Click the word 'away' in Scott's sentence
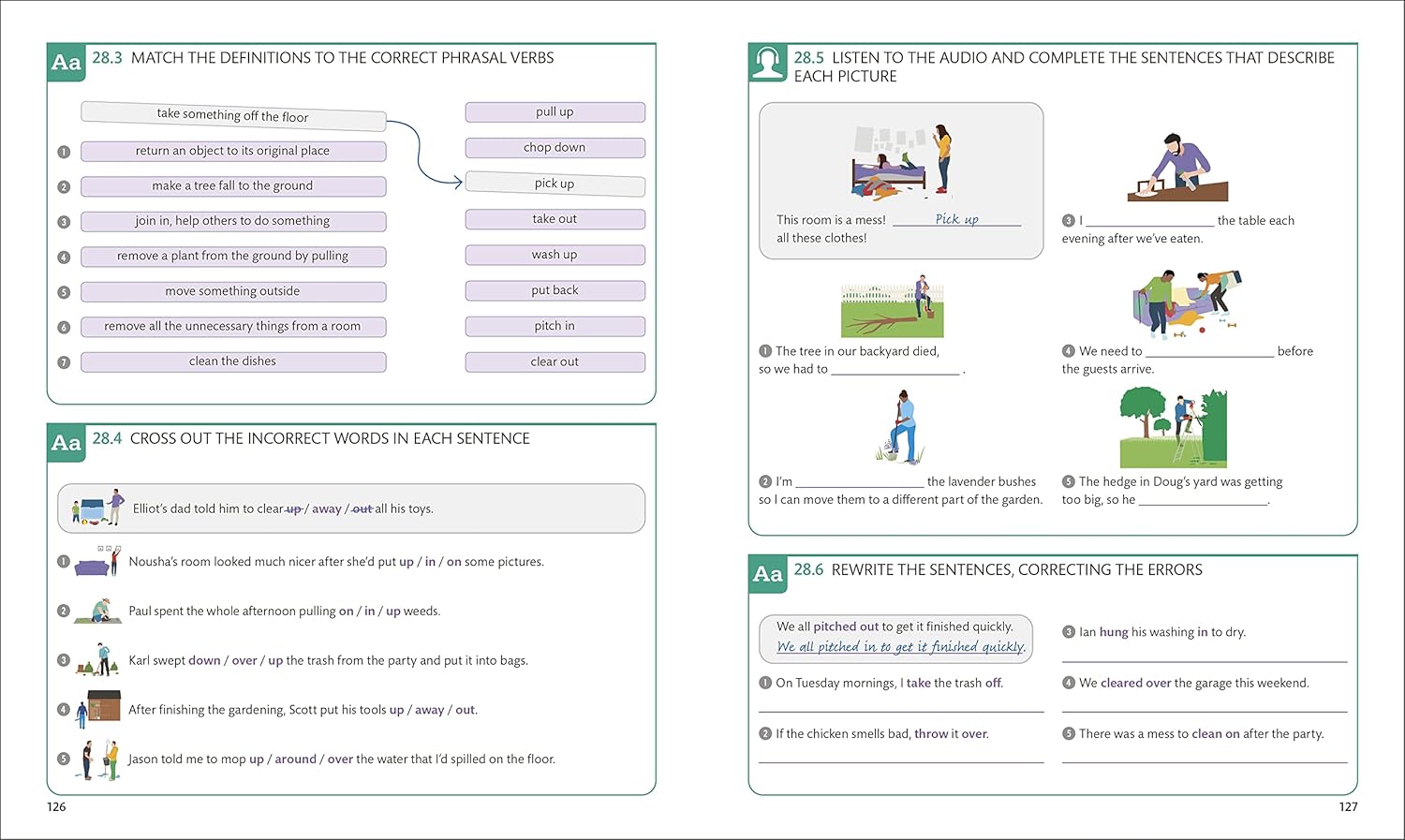 430,710
